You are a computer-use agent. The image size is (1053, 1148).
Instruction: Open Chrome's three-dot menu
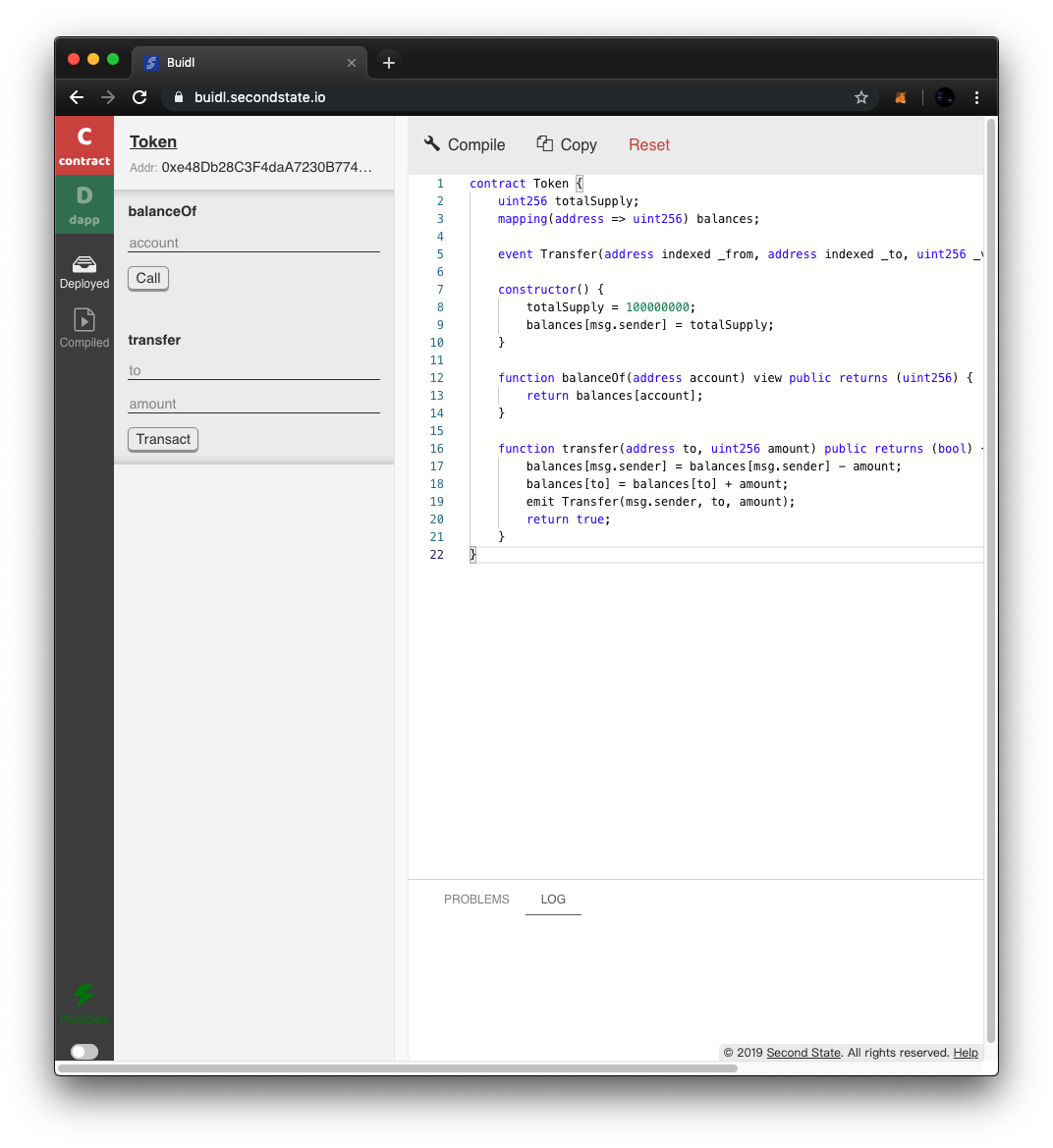(x=976, y=97)
